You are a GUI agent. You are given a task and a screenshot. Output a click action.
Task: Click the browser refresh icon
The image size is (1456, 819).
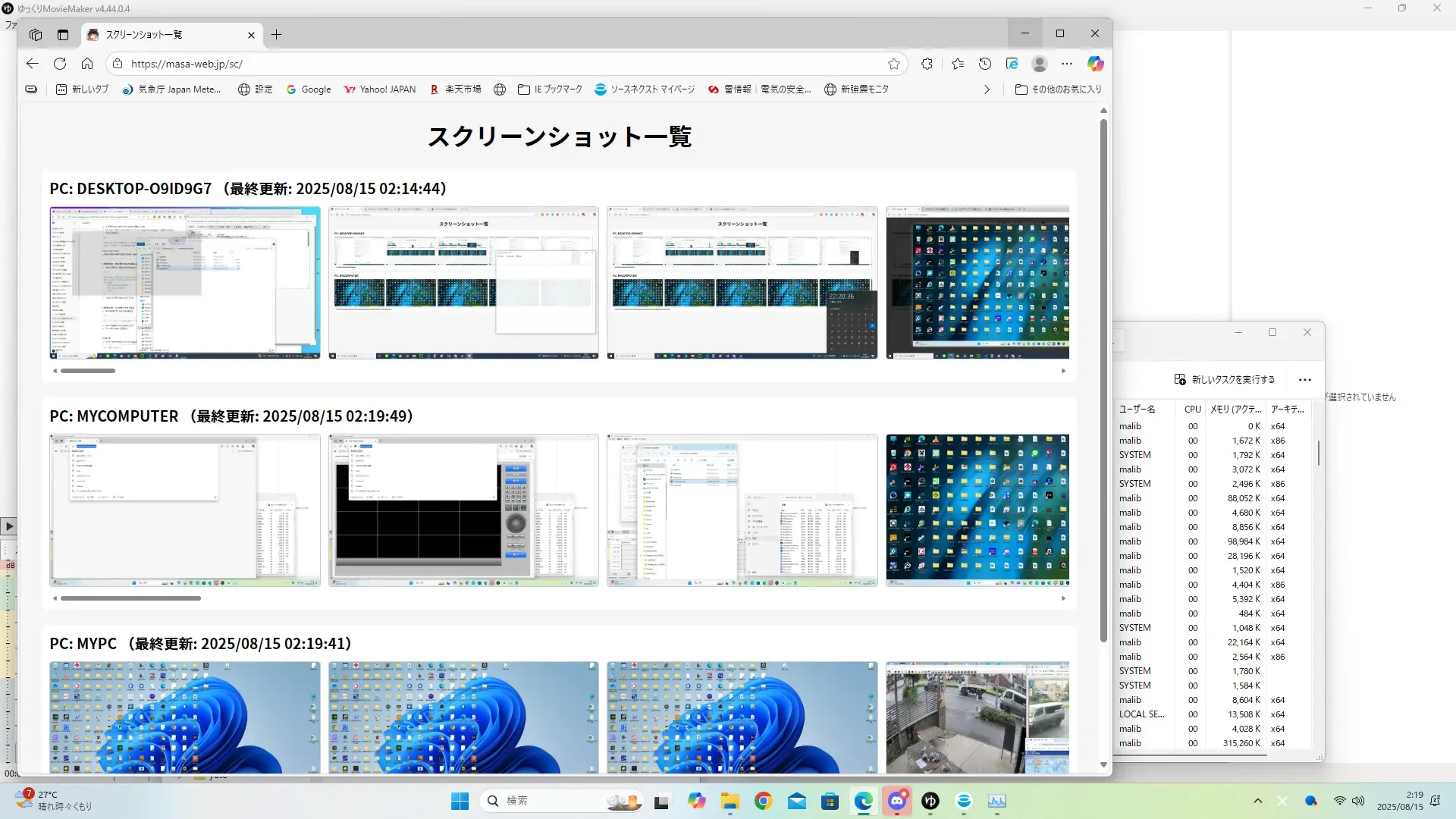pos(60,64)
